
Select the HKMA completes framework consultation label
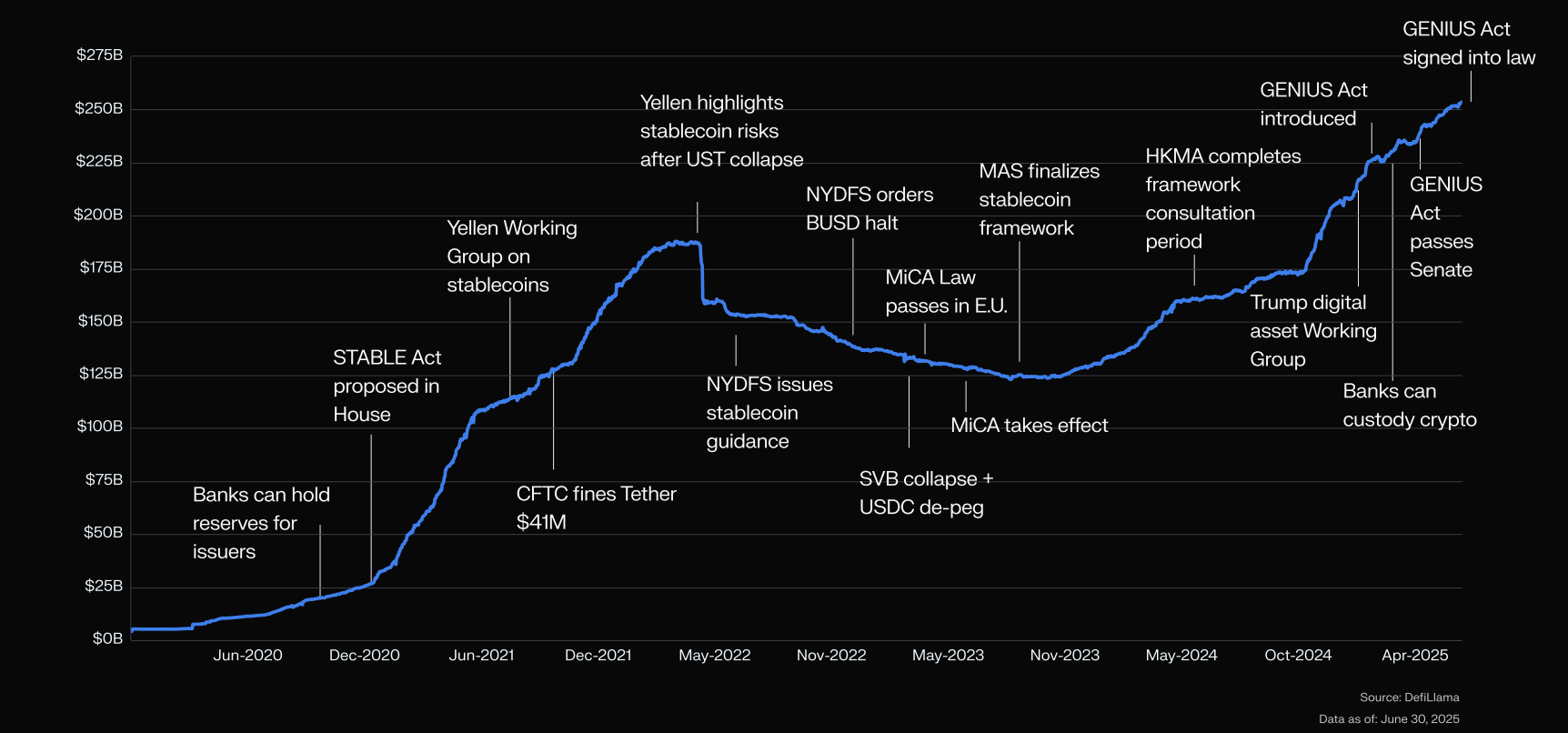[x=1222, y=198]
